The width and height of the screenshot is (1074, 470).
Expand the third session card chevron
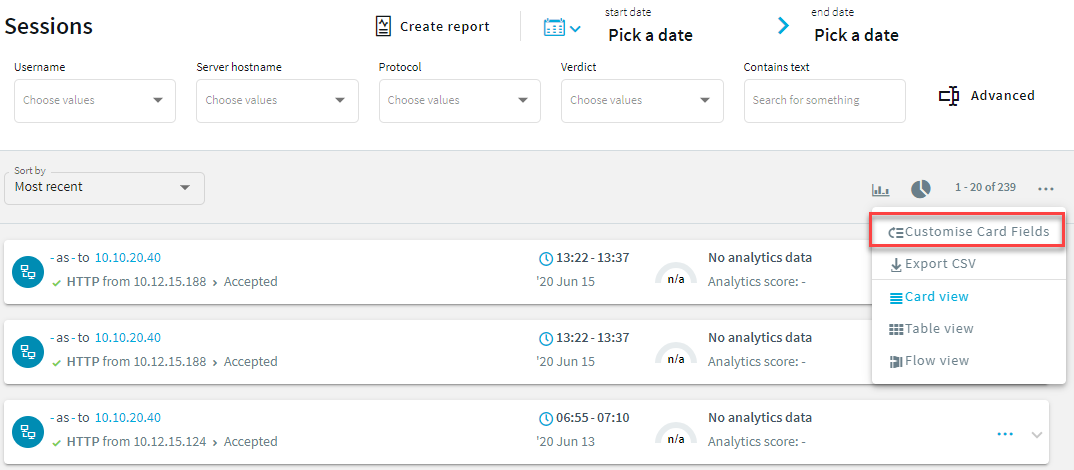[x=1036, y=434]
